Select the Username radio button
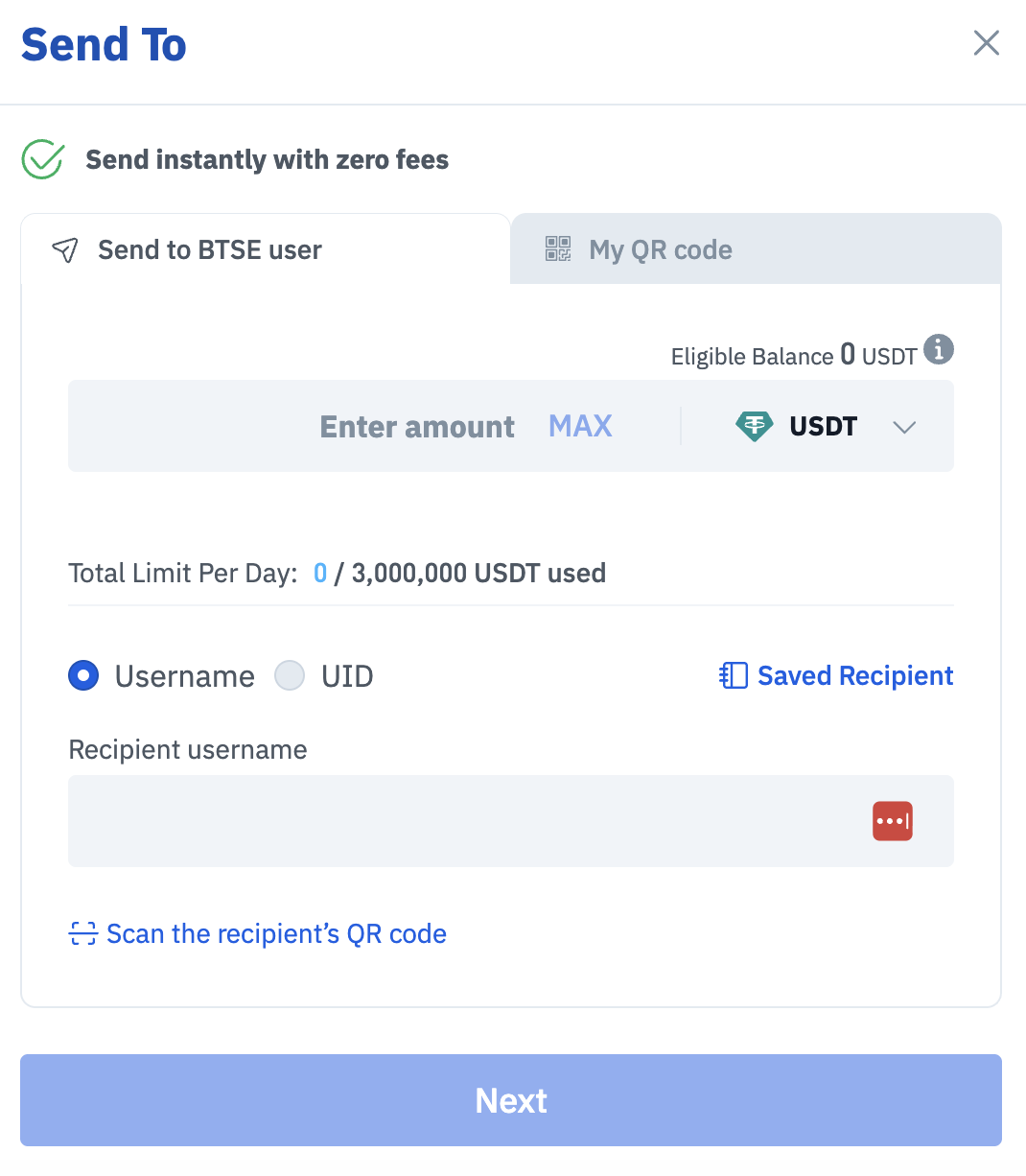 click(83, 676)
